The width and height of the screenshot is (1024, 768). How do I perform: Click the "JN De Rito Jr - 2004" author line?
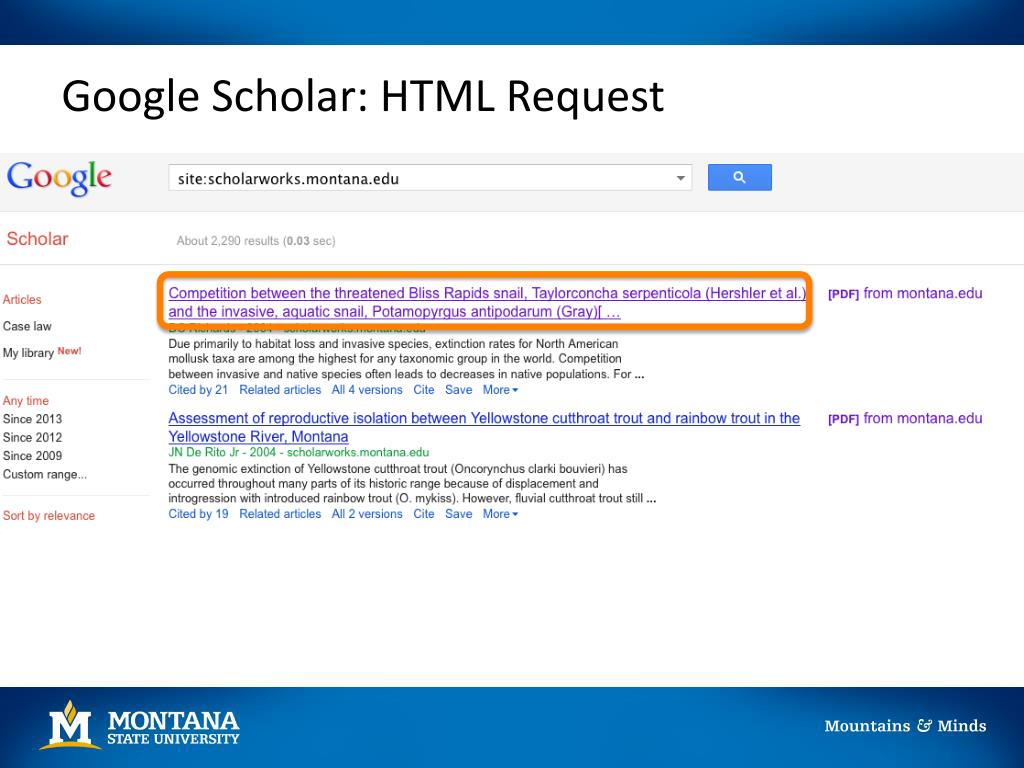pyautogui.click(x=222, y=452)
